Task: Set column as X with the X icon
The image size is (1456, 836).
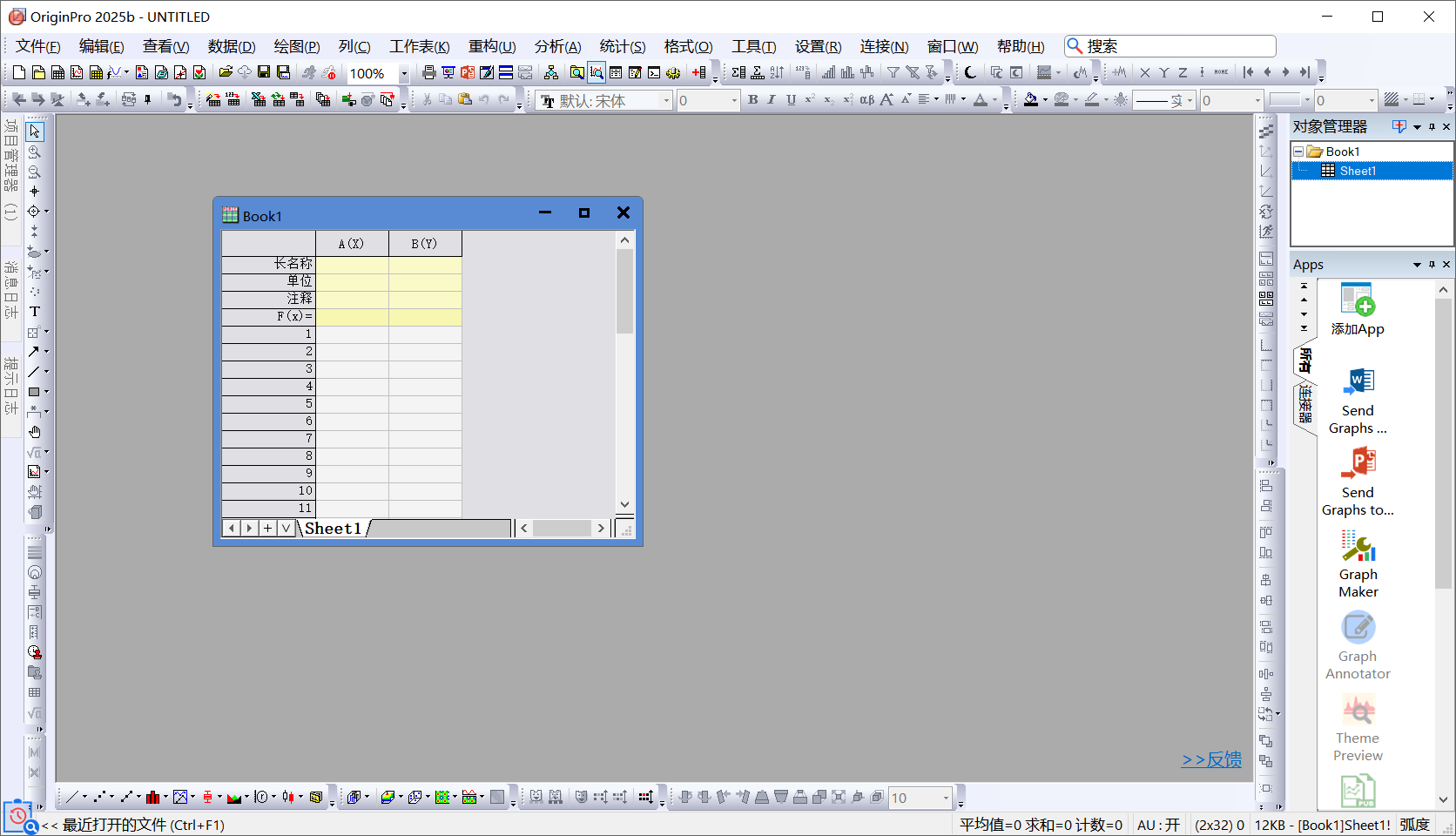Action: [1145, 72]
